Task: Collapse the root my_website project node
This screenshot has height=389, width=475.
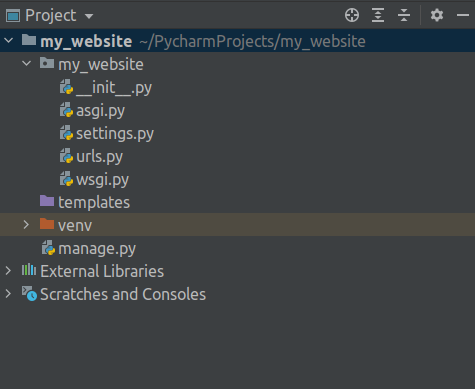Action: pos(8,41)
